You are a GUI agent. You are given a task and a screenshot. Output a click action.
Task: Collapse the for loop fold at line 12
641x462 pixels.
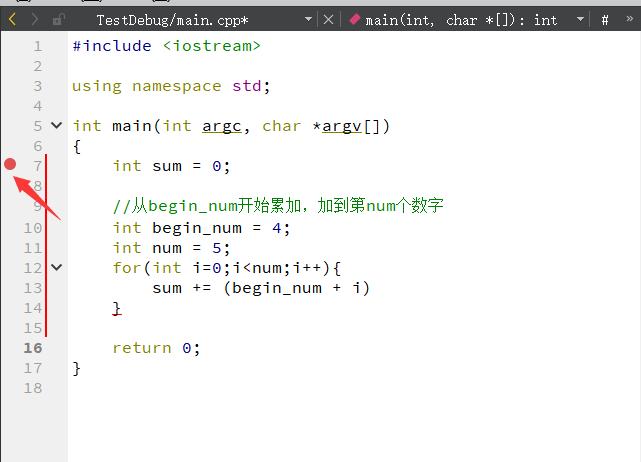pyautogui.click(x=57, y=267)
